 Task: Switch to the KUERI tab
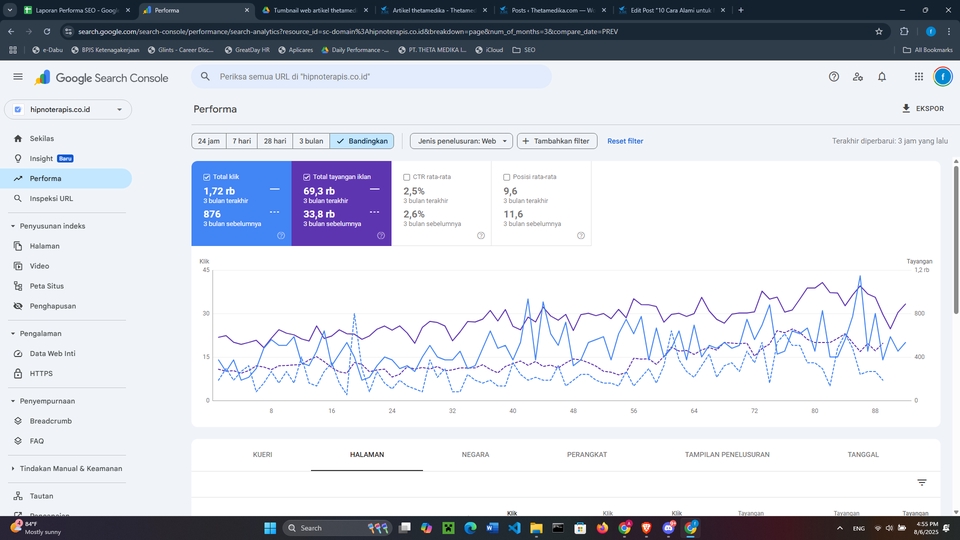263,454
